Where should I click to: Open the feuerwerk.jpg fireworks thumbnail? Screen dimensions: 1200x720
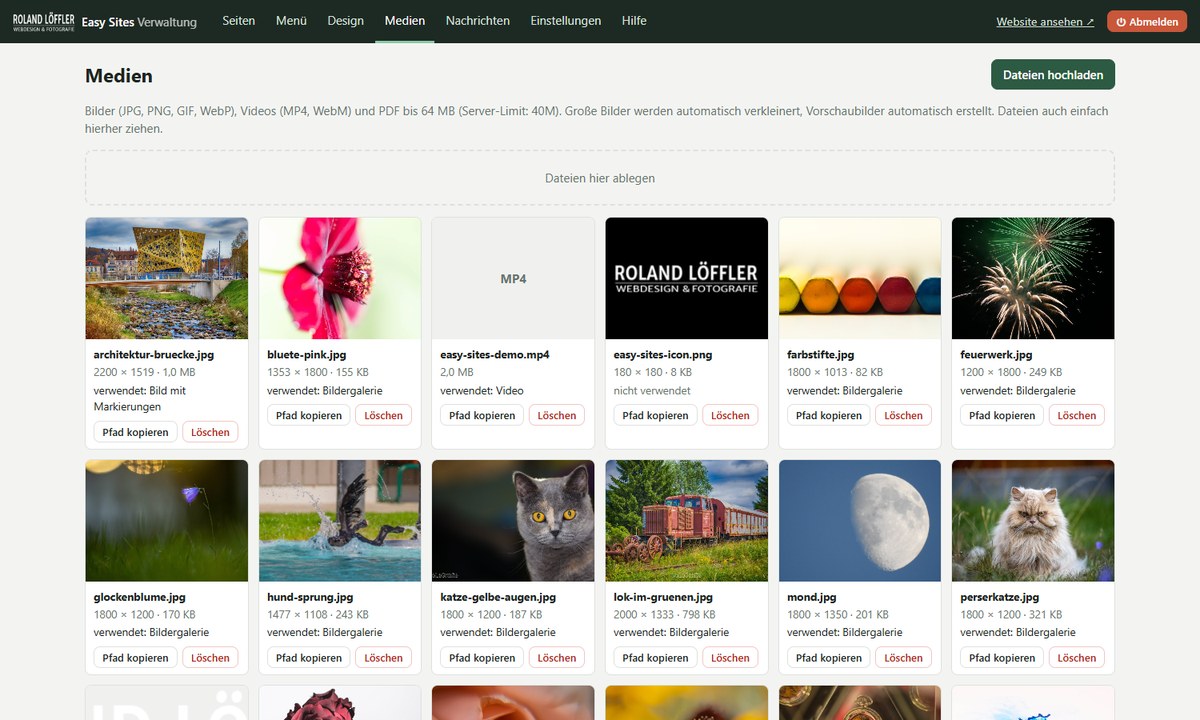coord(1033,279)
